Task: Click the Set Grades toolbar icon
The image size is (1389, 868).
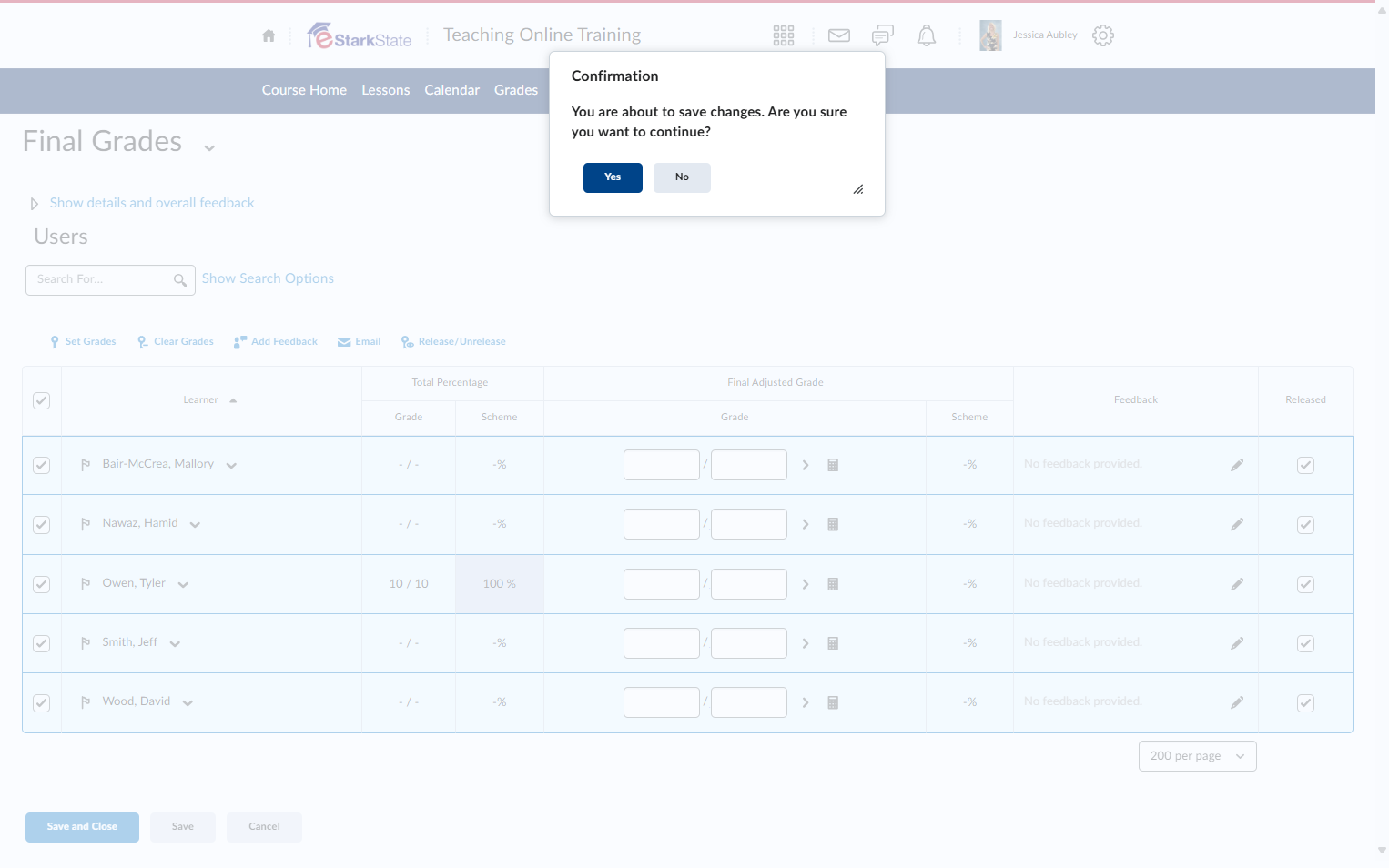Action: 55,342
